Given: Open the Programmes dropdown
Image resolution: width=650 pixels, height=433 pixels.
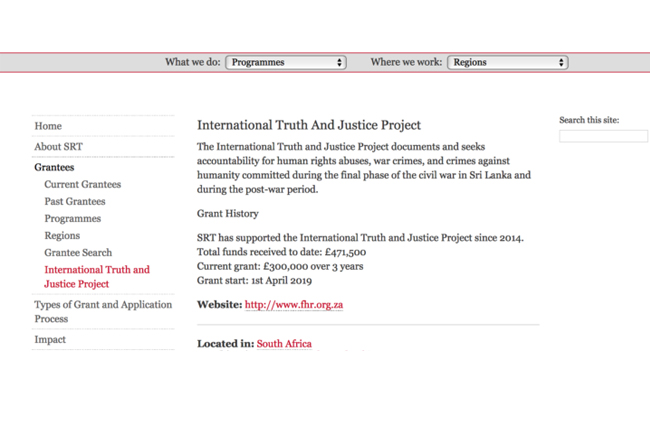Looking at the screenshot, I should (286, 63).
